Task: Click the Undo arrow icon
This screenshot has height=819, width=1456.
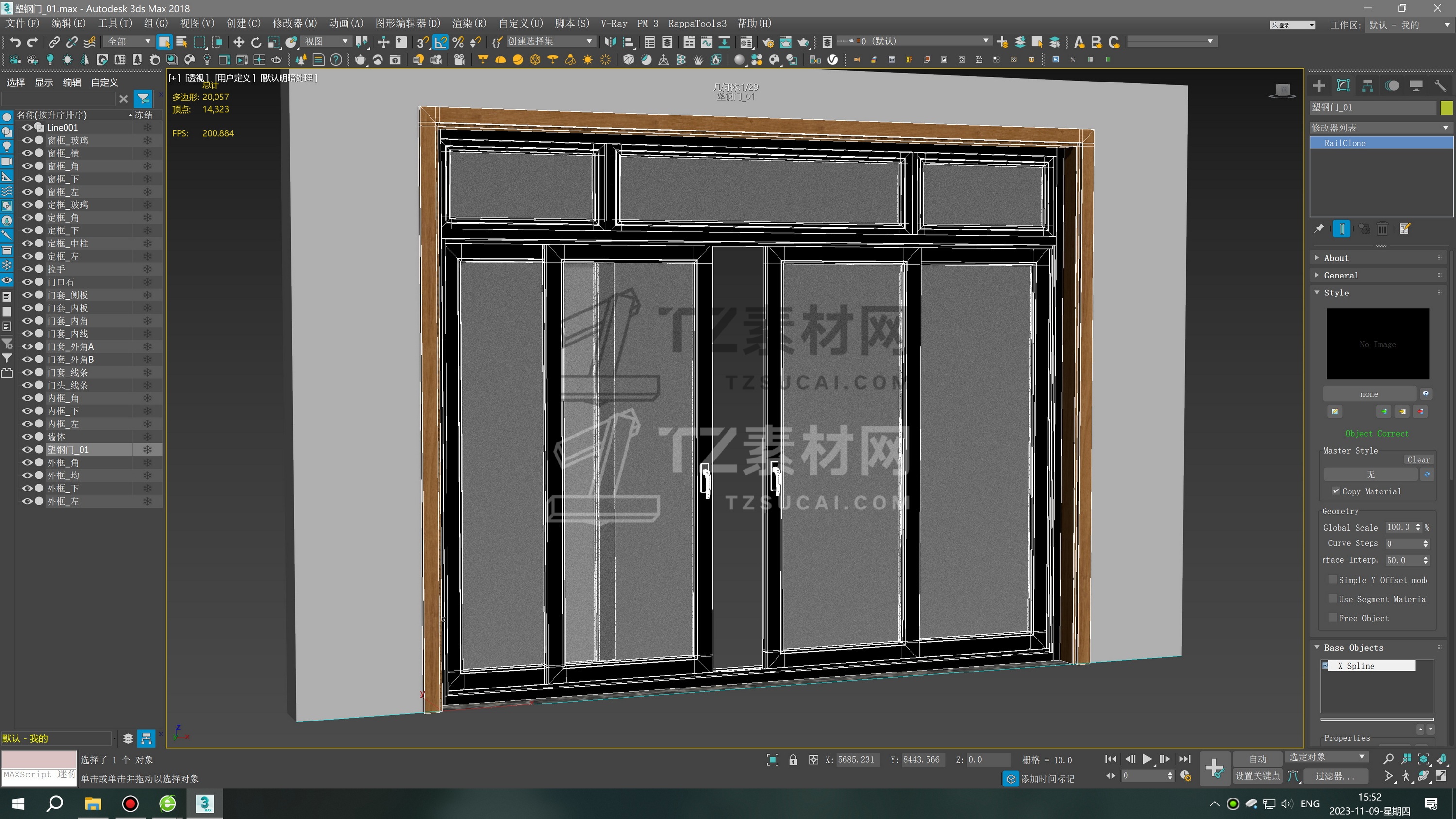Action: tap(15, 42)
